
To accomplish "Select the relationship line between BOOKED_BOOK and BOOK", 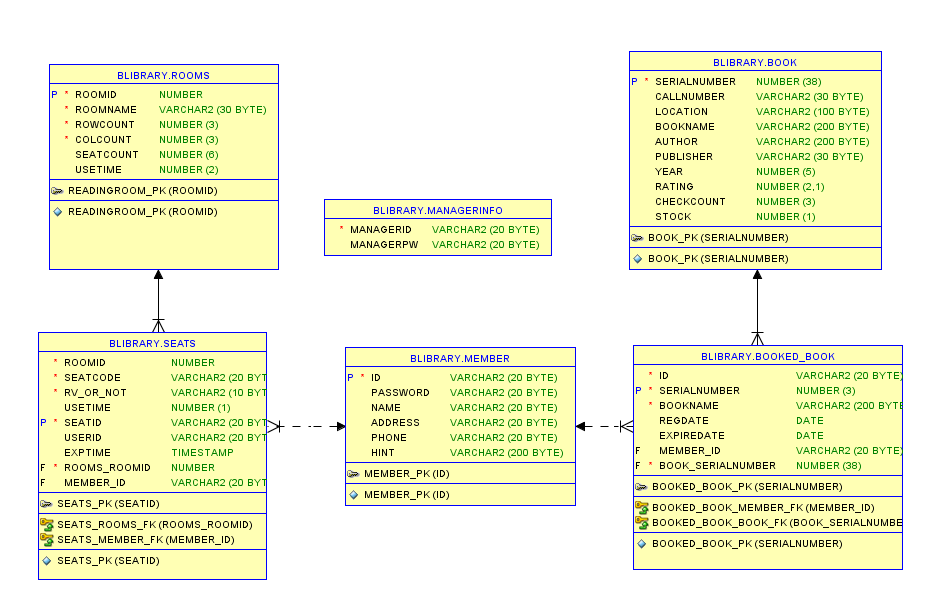I will [757, 308].
